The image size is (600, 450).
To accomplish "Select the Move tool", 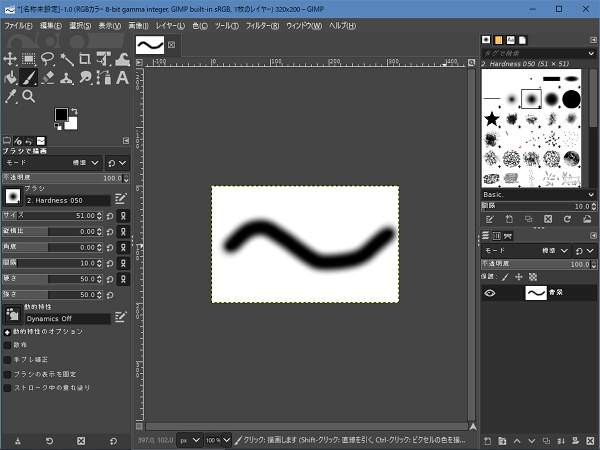I will click(10, 59).
